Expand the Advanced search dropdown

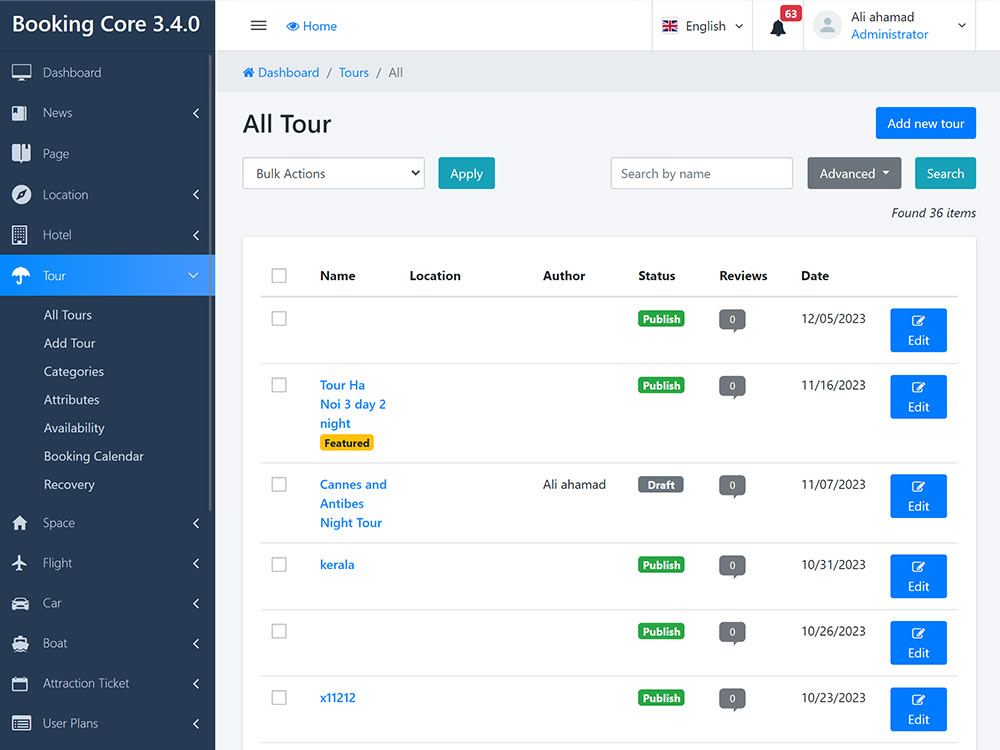click(854, 172)
